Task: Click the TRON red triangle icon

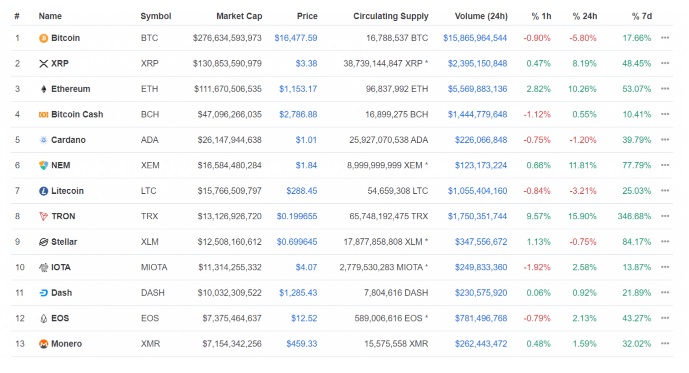Action: coord(43,217)
